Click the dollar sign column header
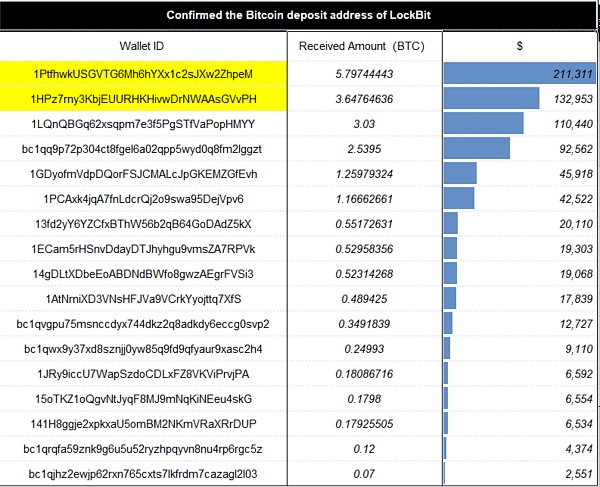The image size is (600, 487). tap(520, 46)
